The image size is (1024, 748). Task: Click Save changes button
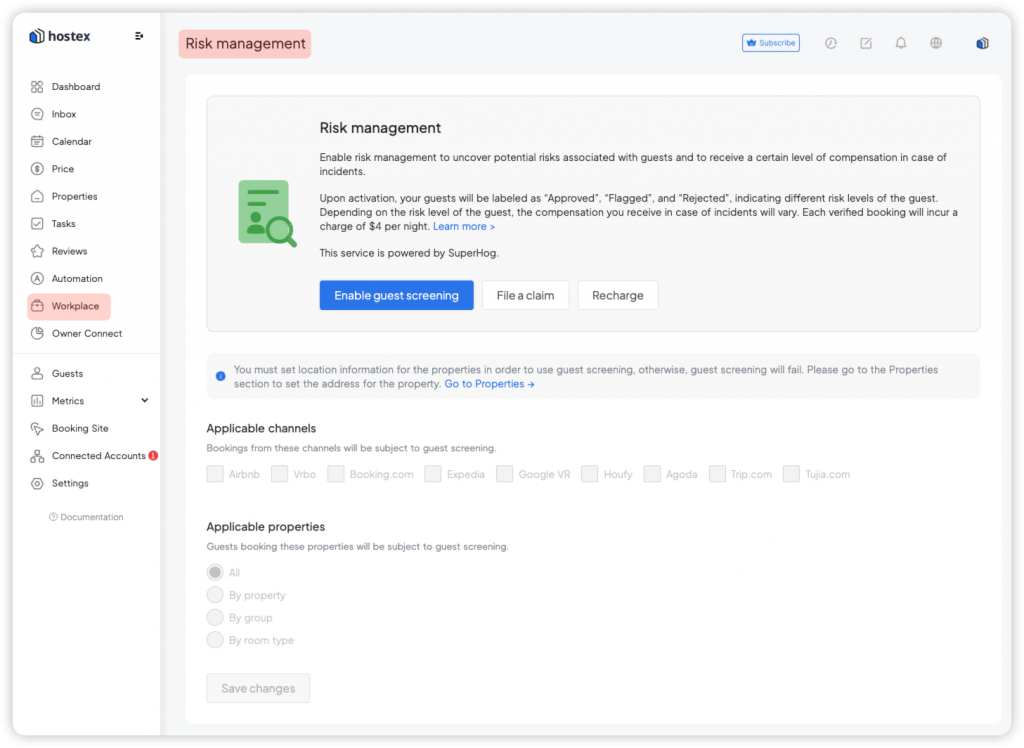258,688
